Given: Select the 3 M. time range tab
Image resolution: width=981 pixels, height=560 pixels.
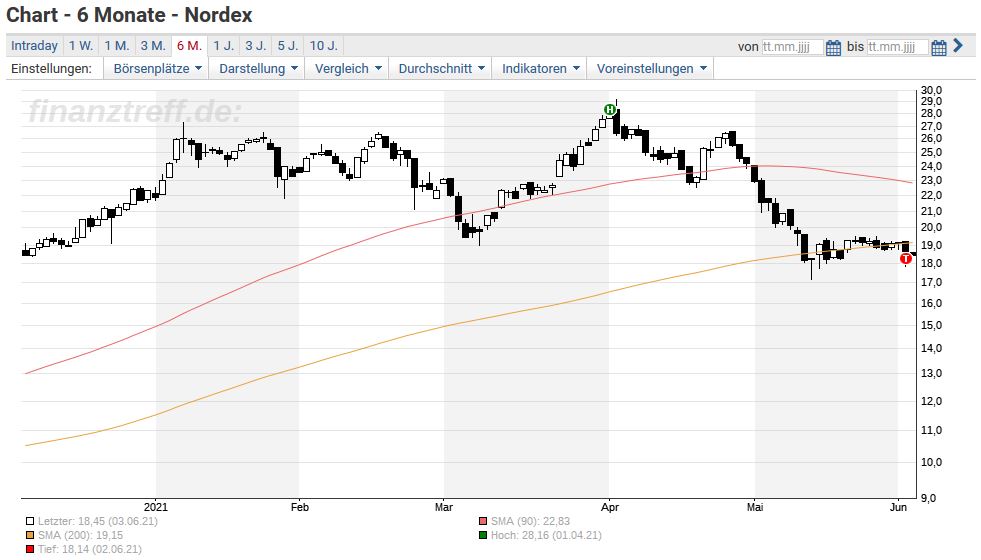Looking at the screenshot, I should [153, 46].
